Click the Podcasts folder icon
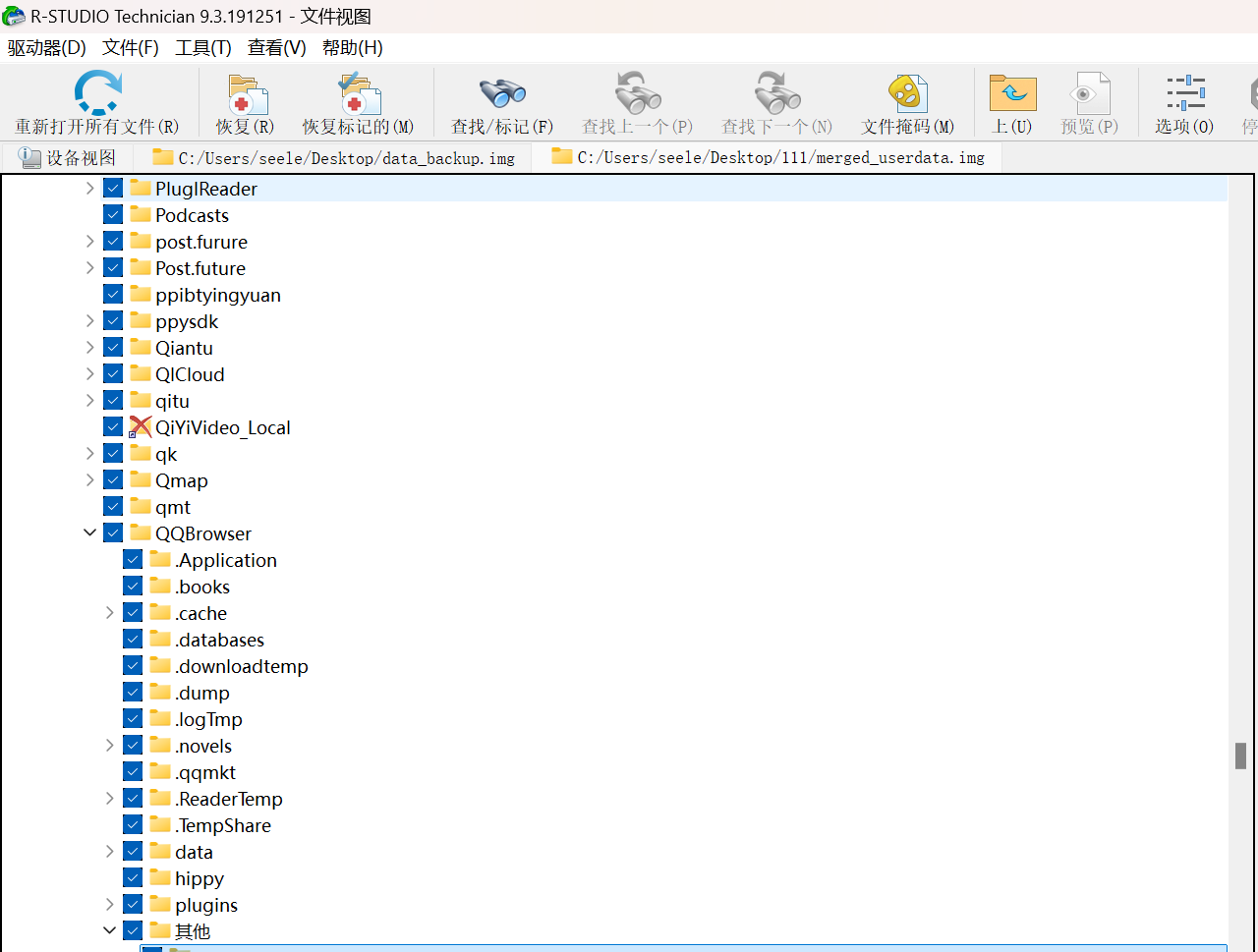The image size is (1258, 952). coord(140,214)
